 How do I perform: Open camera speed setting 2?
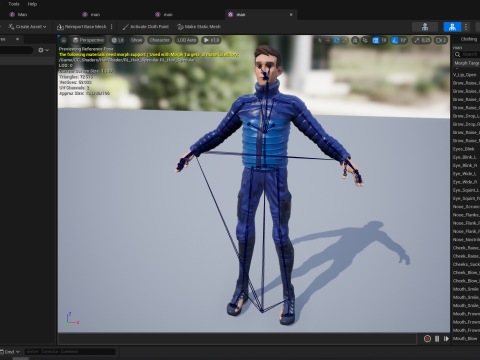click(441, 40)
